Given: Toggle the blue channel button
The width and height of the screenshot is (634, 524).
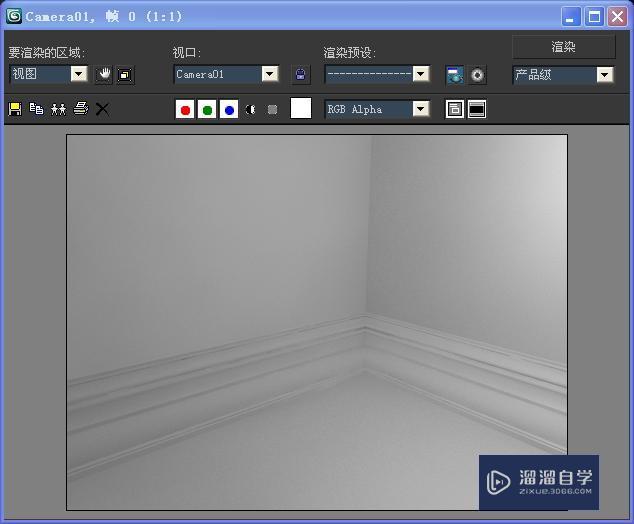Looking at the screenshot, I should click(x=229, y=110).
